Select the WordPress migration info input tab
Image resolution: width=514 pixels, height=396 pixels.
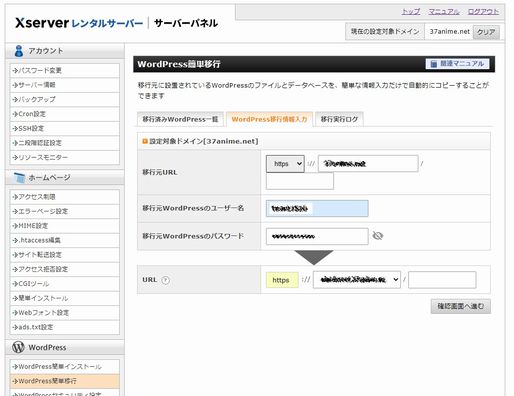269,119
